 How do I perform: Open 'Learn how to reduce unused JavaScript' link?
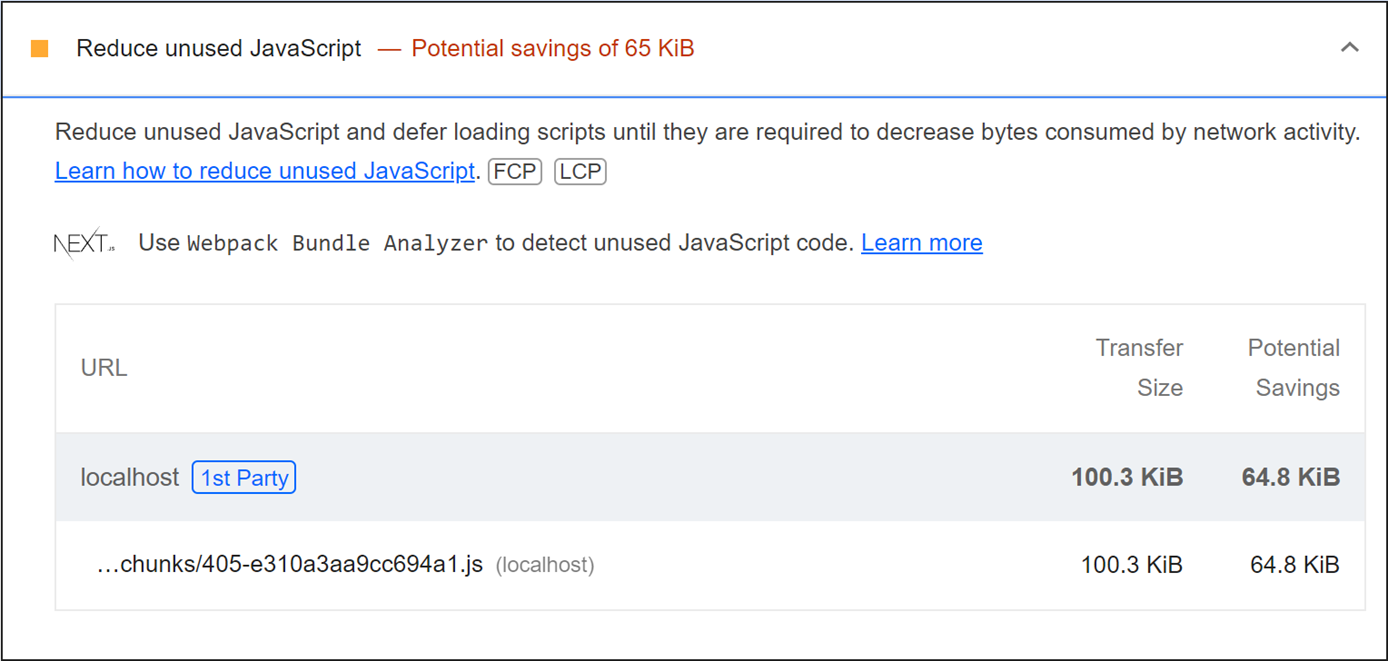tap(264, 171)
